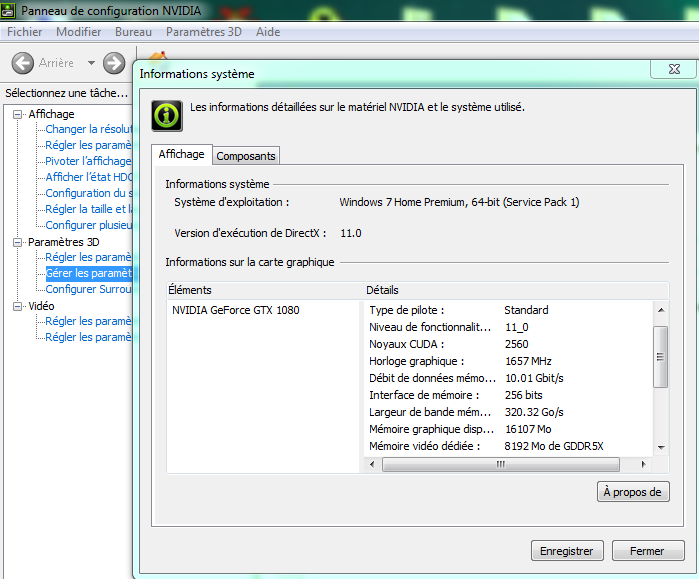Screen dimensions: 699x579
Task: Collapse the Affichage tree node
Action: click(x=18, y=114)
